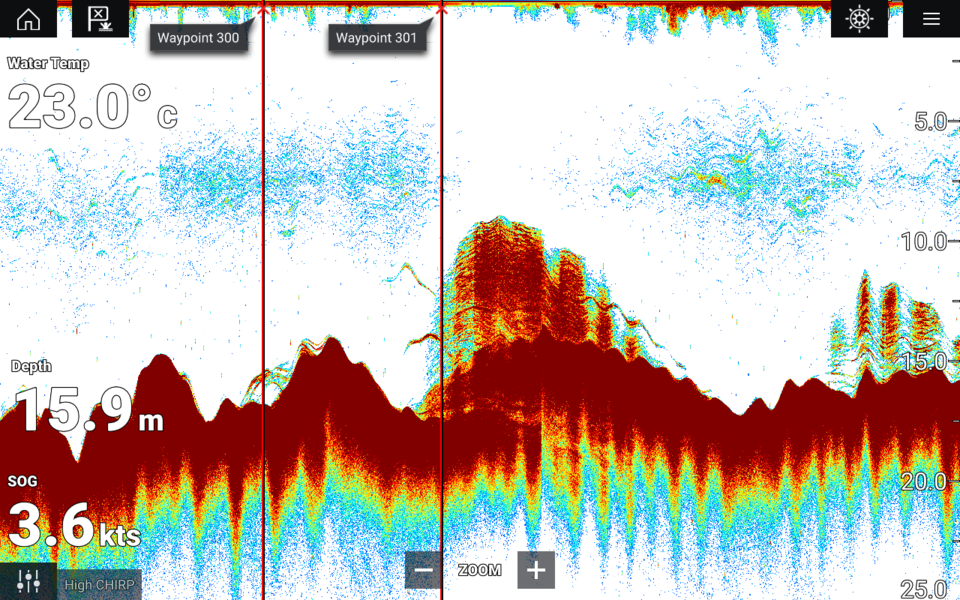Open the hamburger menu
This screenshot has width=960, height=600.
click(931, 19)
